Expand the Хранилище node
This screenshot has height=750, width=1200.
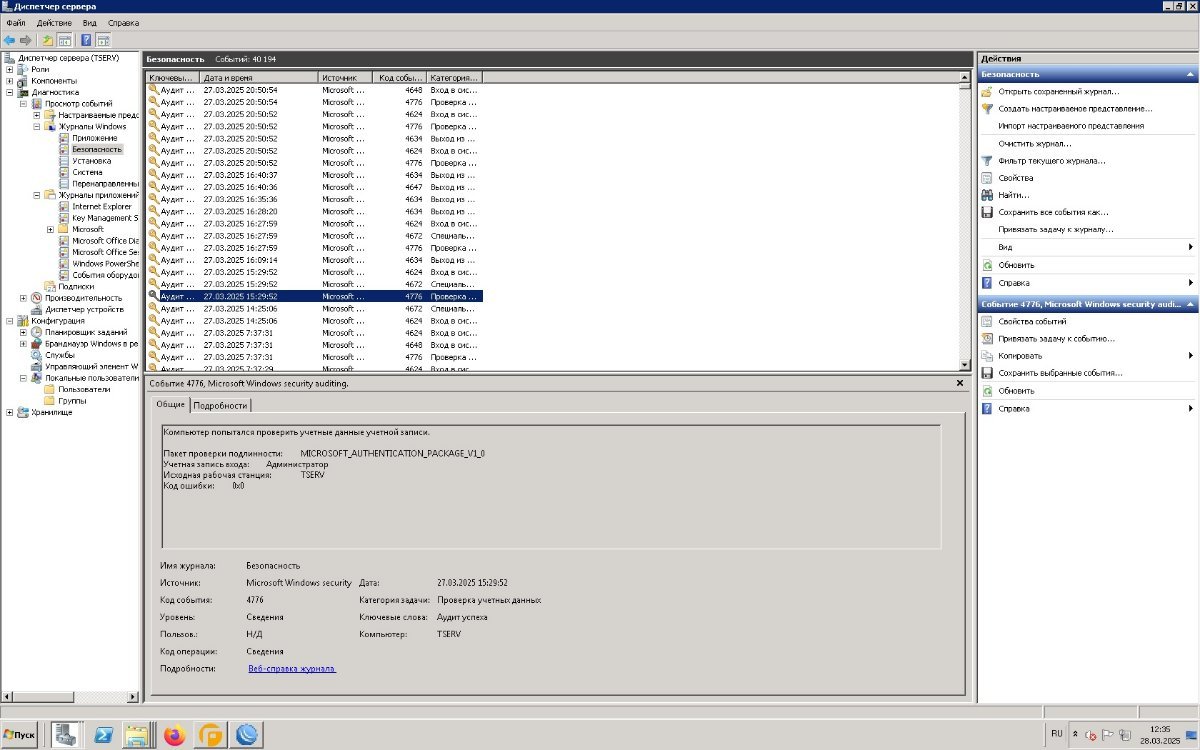click(10, 412)
